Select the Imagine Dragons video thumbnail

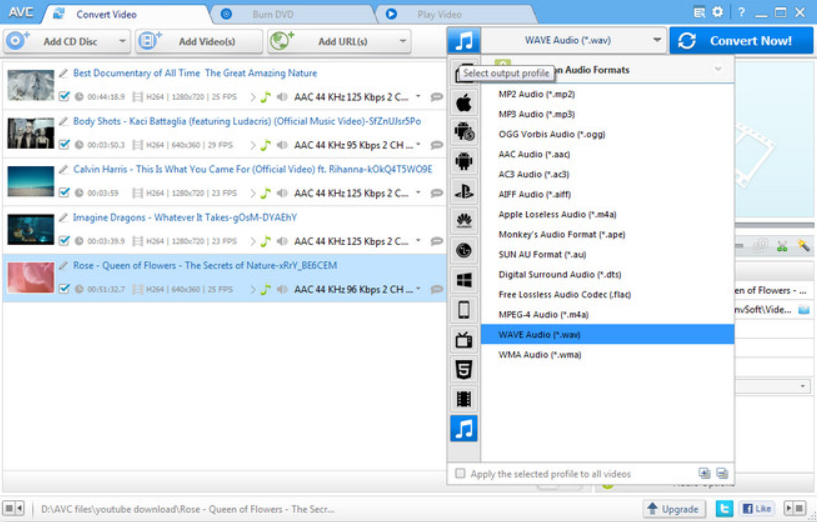click(x=31, y=229)
